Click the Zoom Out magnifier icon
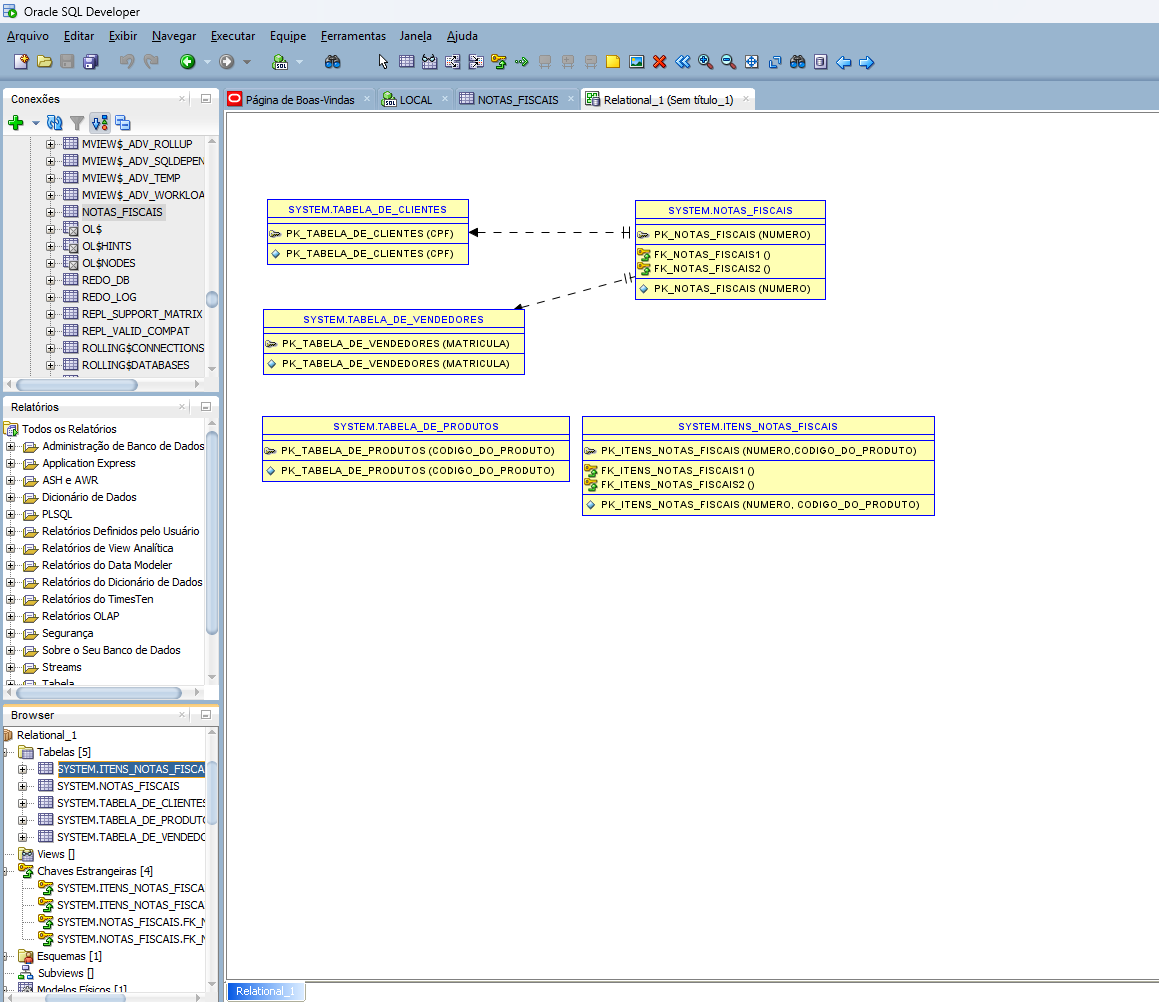The width and height of the screenshot is (1159, 1002). 729,62
